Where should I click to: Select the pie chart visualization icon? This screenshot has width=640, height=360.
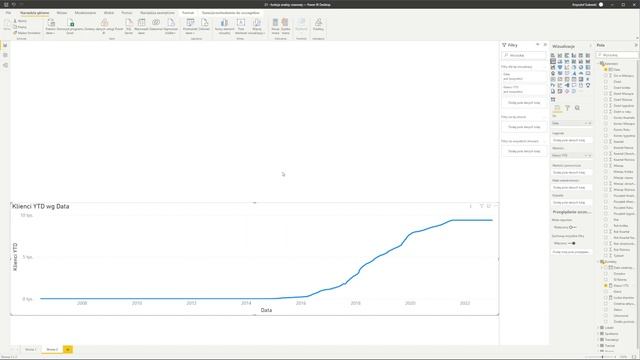(x=574, y=67)
